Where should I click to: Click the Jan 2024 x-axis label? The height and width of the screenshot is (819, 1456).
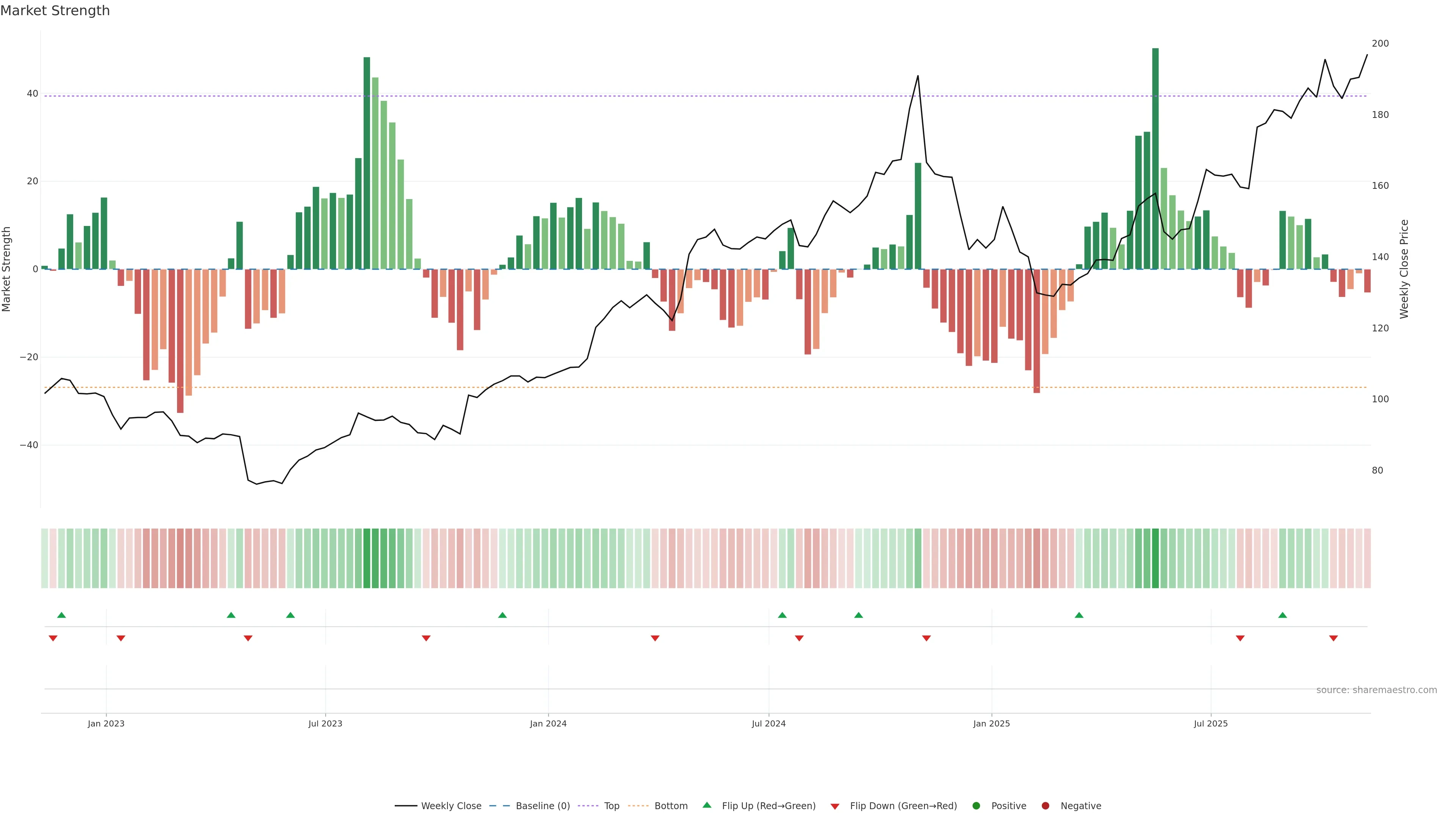click(x=548, y=723)
